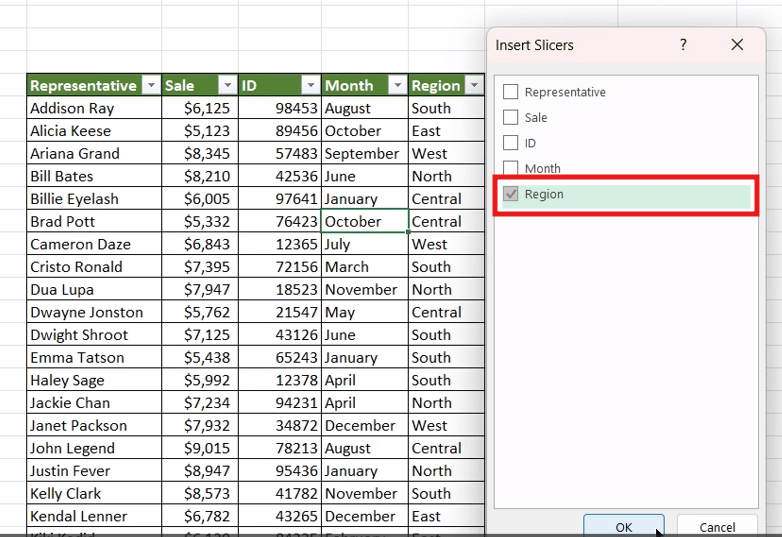Select the cell Cristo Ronald
Image resolution: width=782 pixels, height=537 pixels.
[94, 266]
